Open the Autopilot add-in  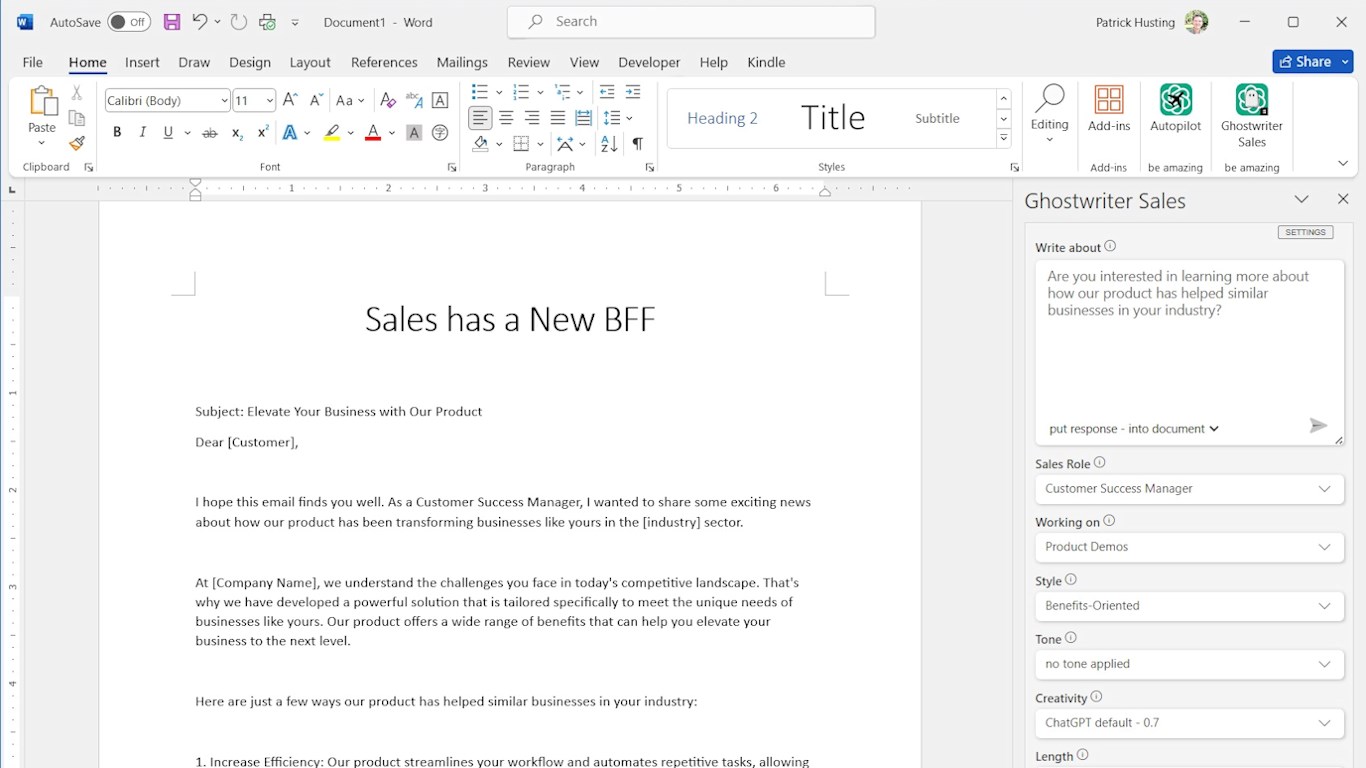tap(1175, 109)
